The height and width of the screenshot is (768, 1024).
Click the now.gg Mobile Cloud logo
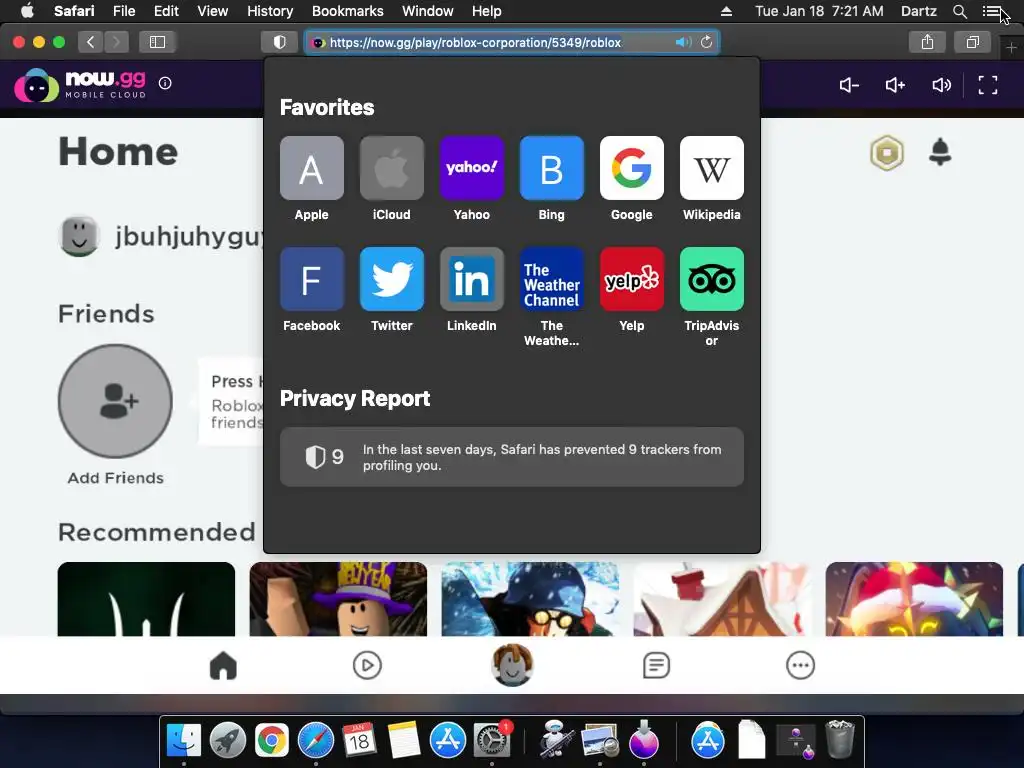[80, 85]
